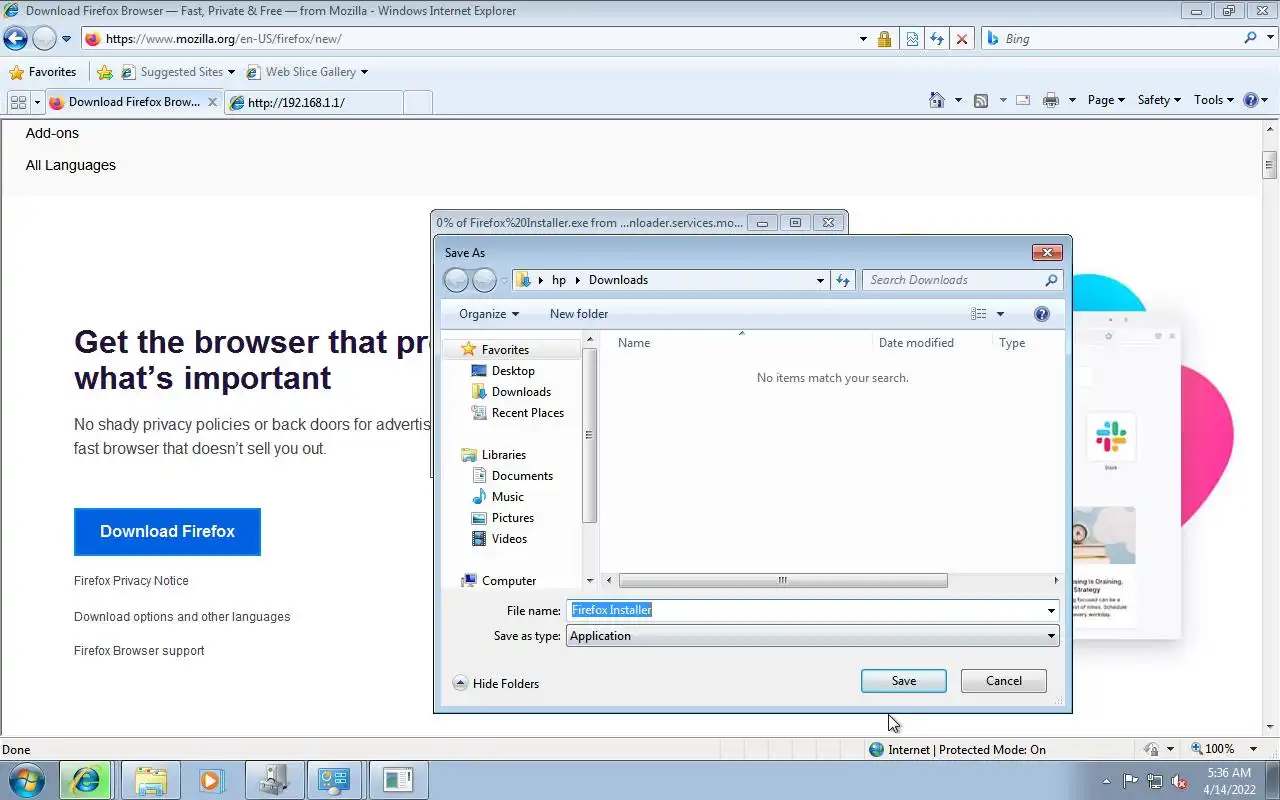Open the Page menu
The image size is (1280, 800).
tap(1106, 100)
